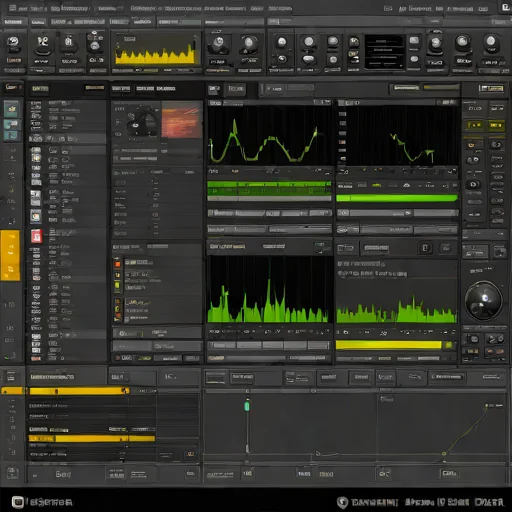Click the first round icon in the top strip

click(13, 41)
